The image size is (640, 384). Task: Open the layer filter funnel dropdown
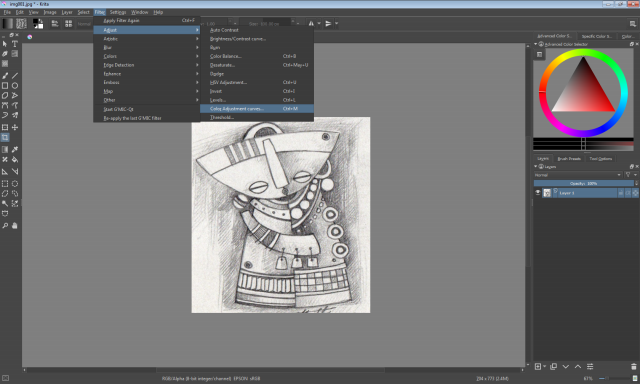(631, 175)
